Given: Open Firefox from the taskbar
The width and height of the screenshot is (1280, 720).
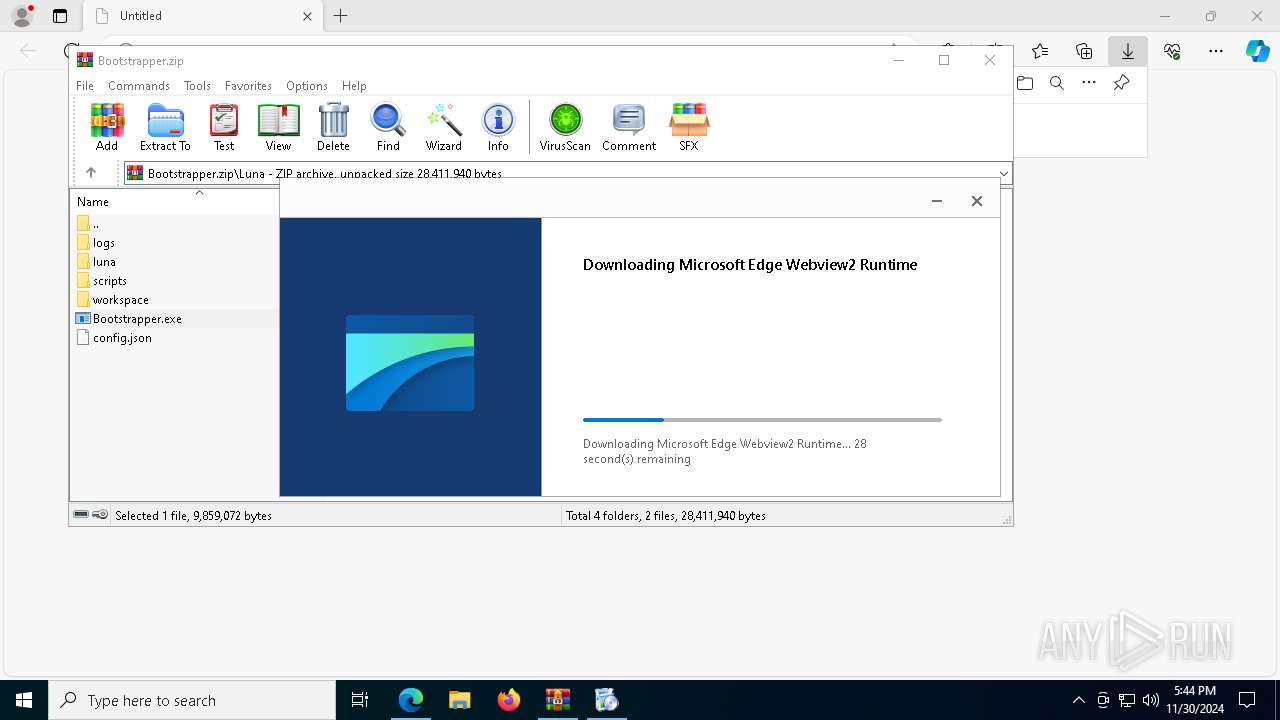Looking at the screenshot, I should (x=509, y=700).
